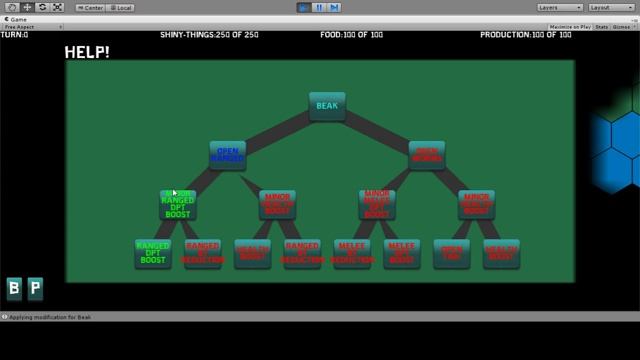Pause the running game
The image size is (640, 360).
pyautogui.click(x=319, y=7)
